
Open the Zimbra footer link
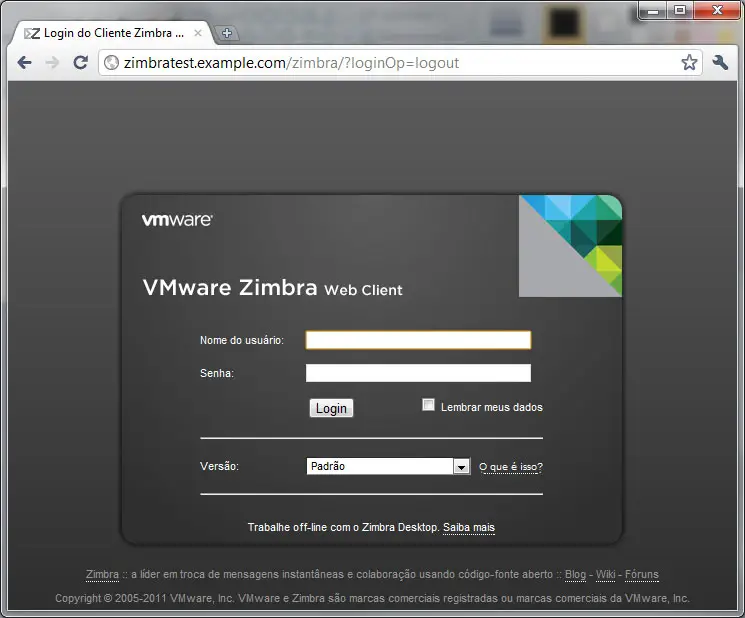pyautogui.click(x=102, y=574)
